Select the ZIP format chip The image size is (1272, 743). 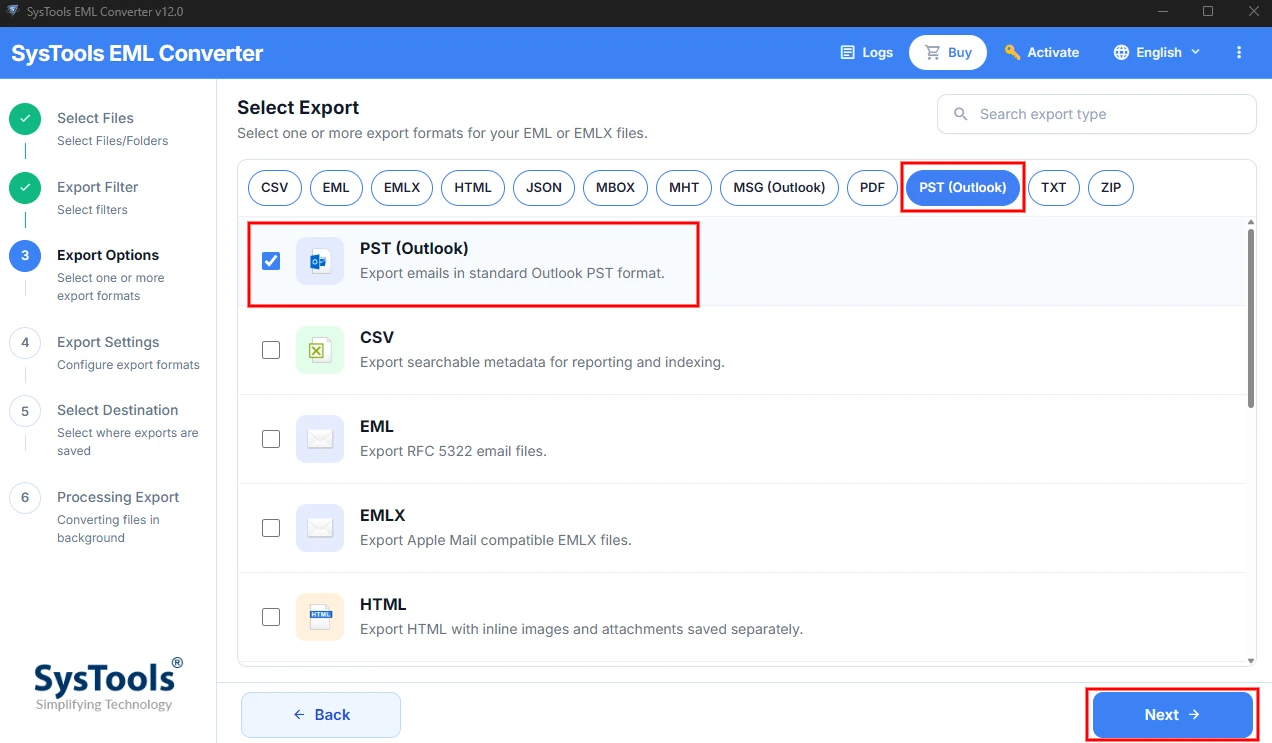coord(1111,187)
